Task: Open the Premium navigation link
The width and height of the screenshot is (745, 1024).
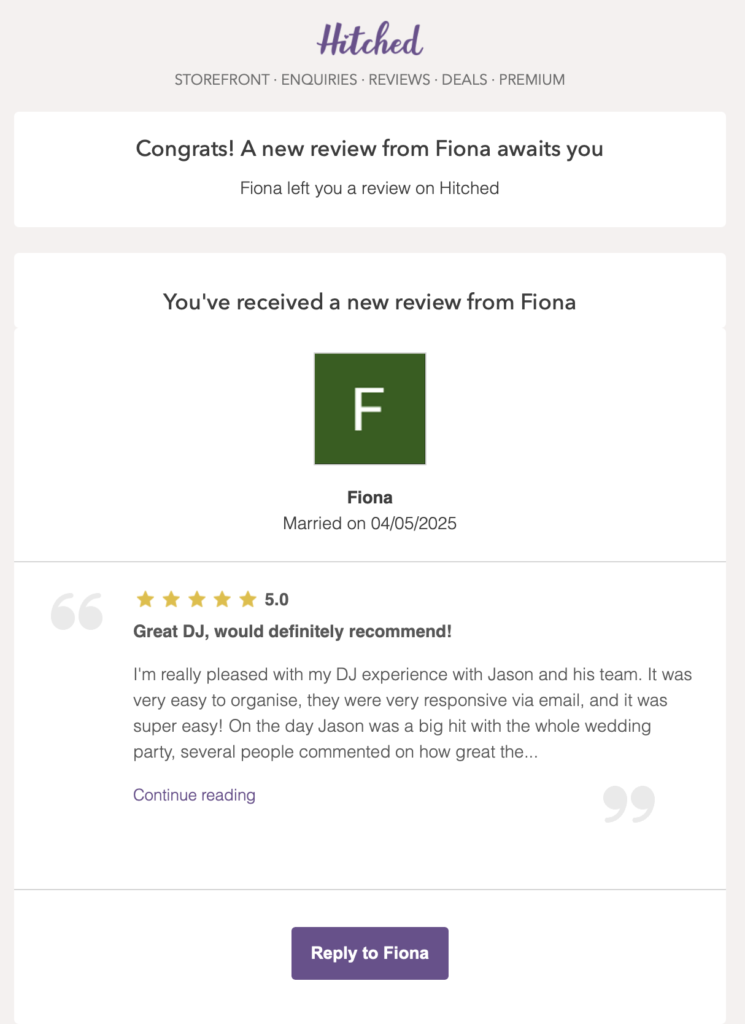Action: [x=532, y=80]
